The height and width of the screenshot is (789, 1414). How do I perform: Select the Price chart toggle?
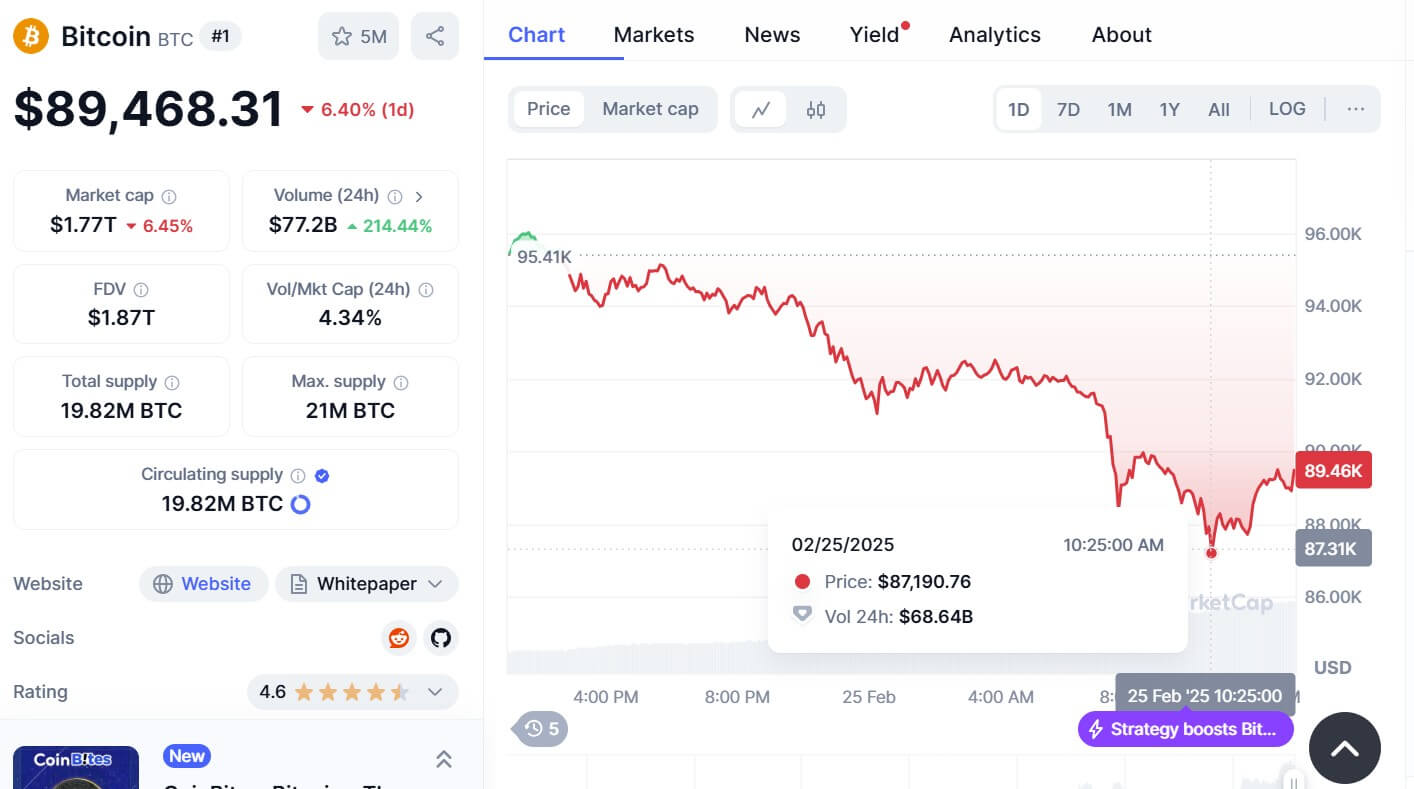click(x=548, y=109)
